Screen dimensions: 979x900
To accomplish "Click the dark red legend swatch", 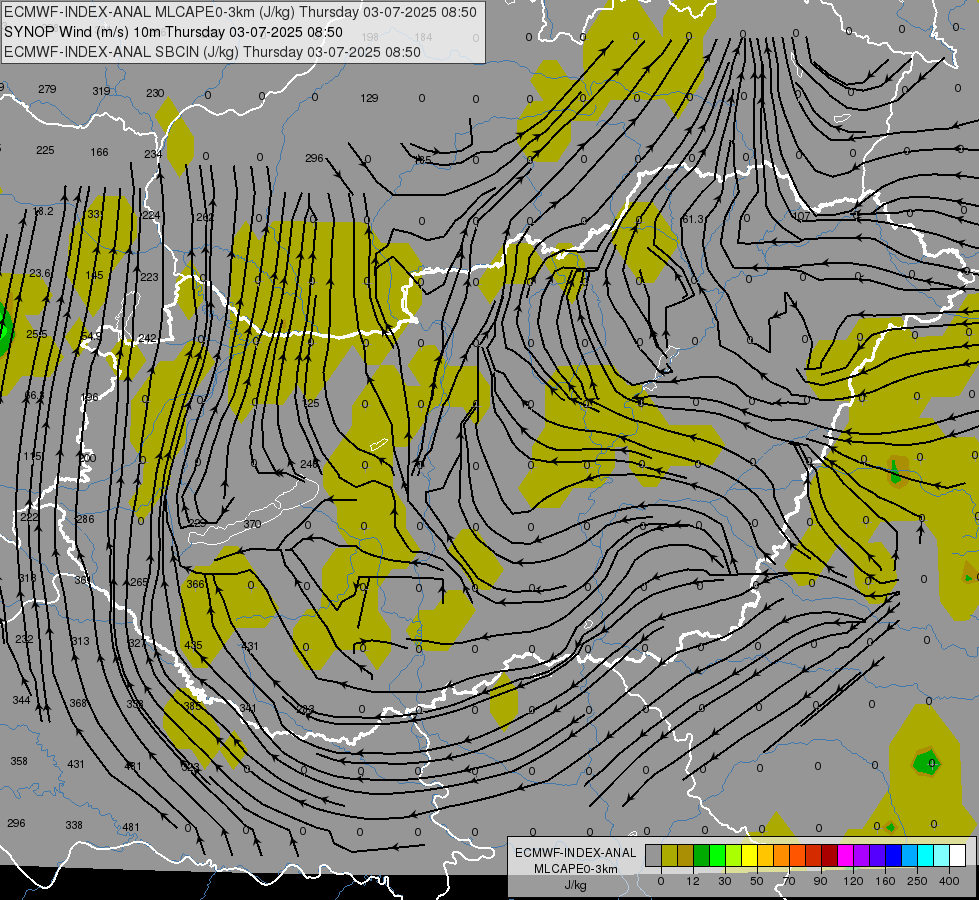I will coord(829,856).
